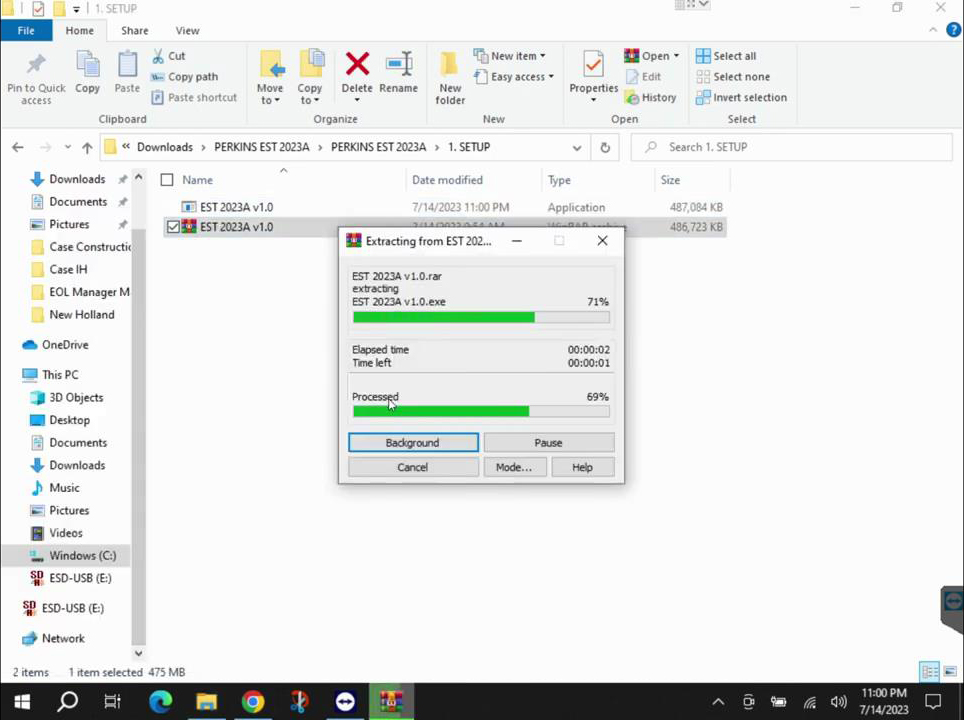Switch to the Home ribbon tab
Screen dimensions: 964x720
pyautogui.click(x=80, y=30)
